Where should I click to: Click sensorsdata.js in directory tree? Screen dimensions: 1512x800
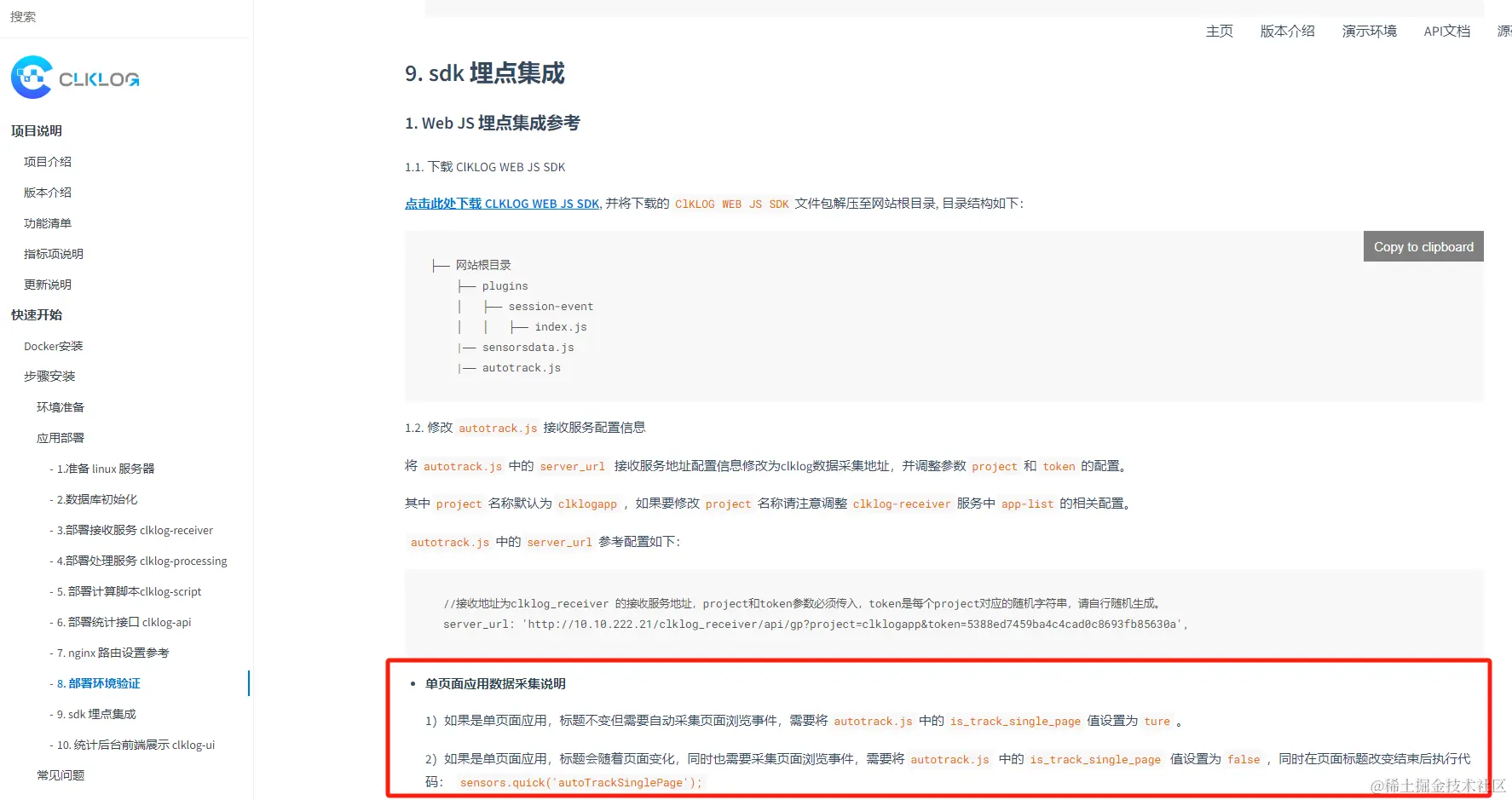pyautogui.click(x=528, y=348)
